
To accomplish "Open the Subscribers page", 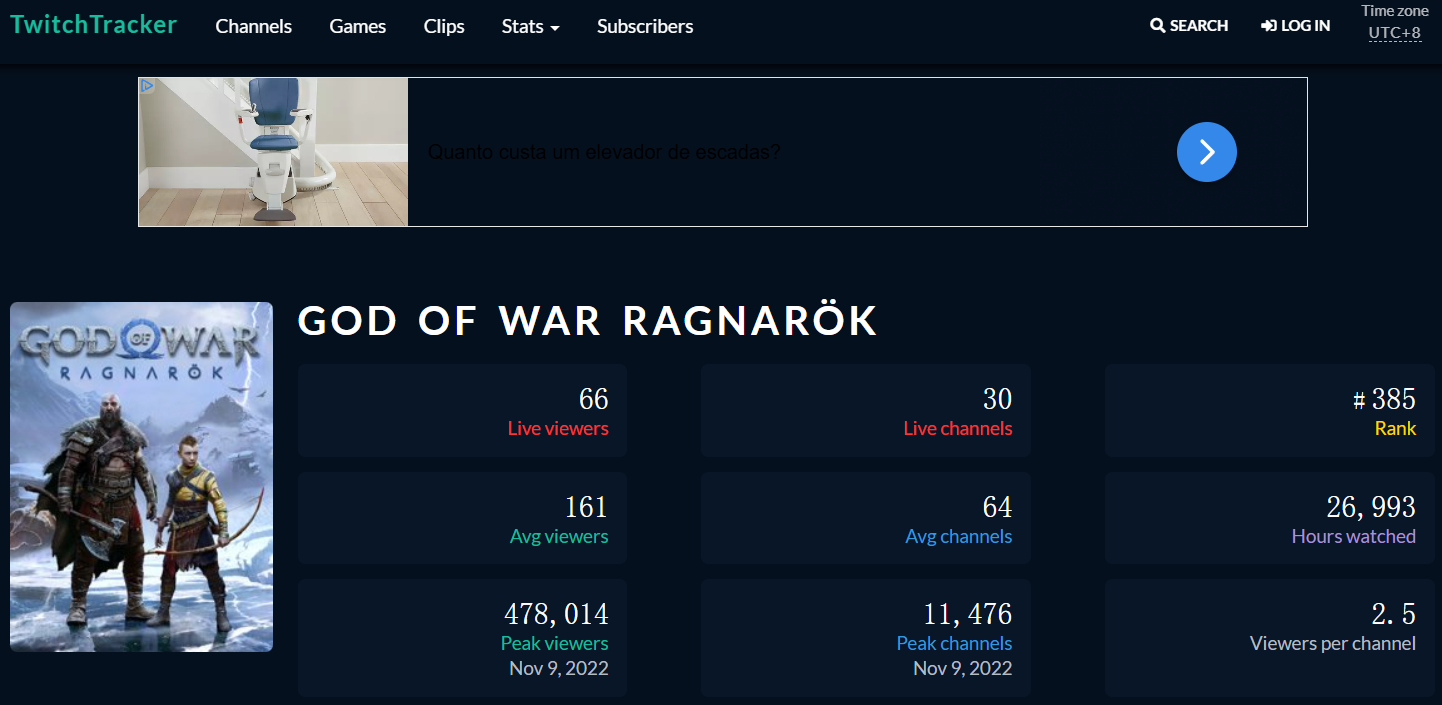I will point(645,26).
